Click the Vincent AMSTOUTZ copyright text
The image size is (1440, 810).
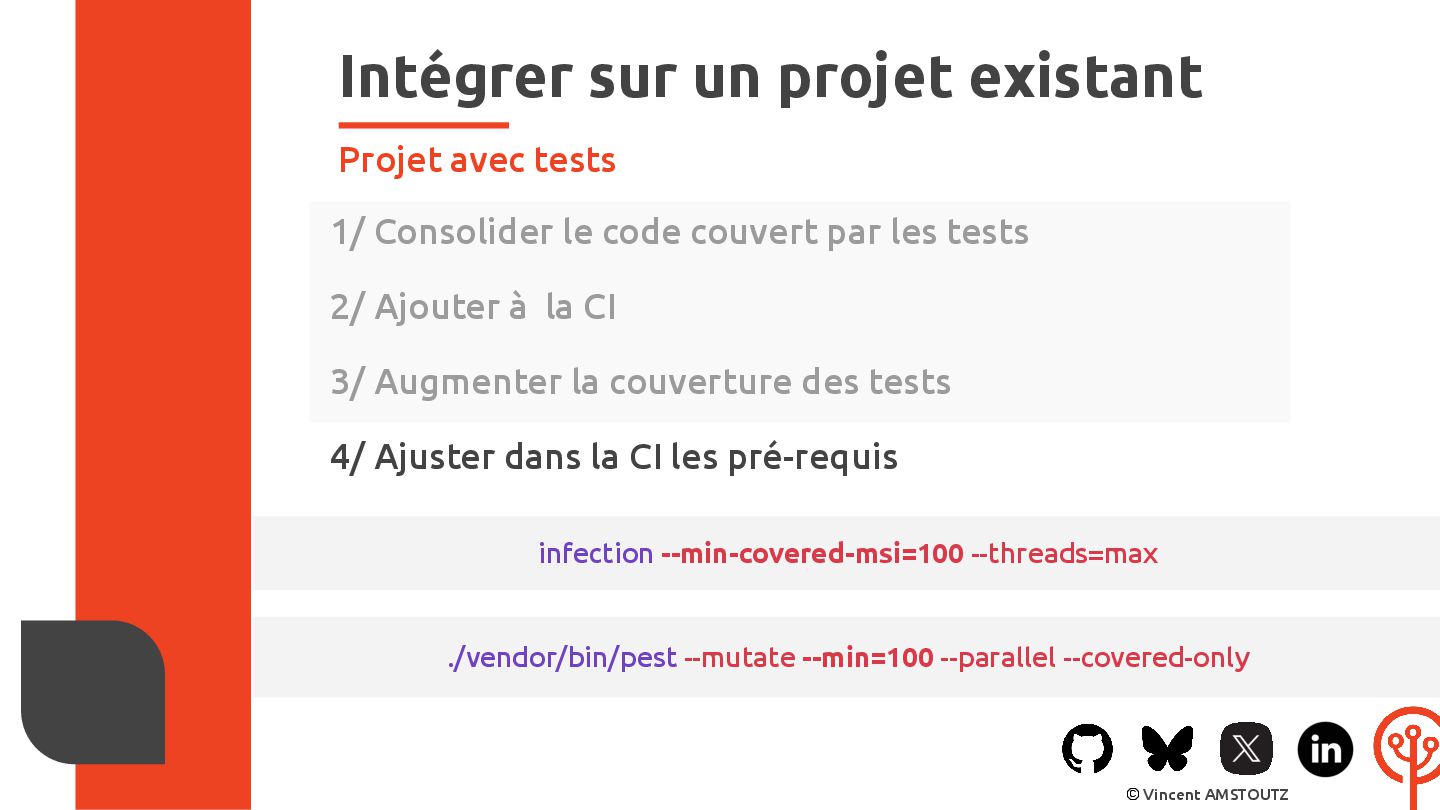coord(1207,794)
